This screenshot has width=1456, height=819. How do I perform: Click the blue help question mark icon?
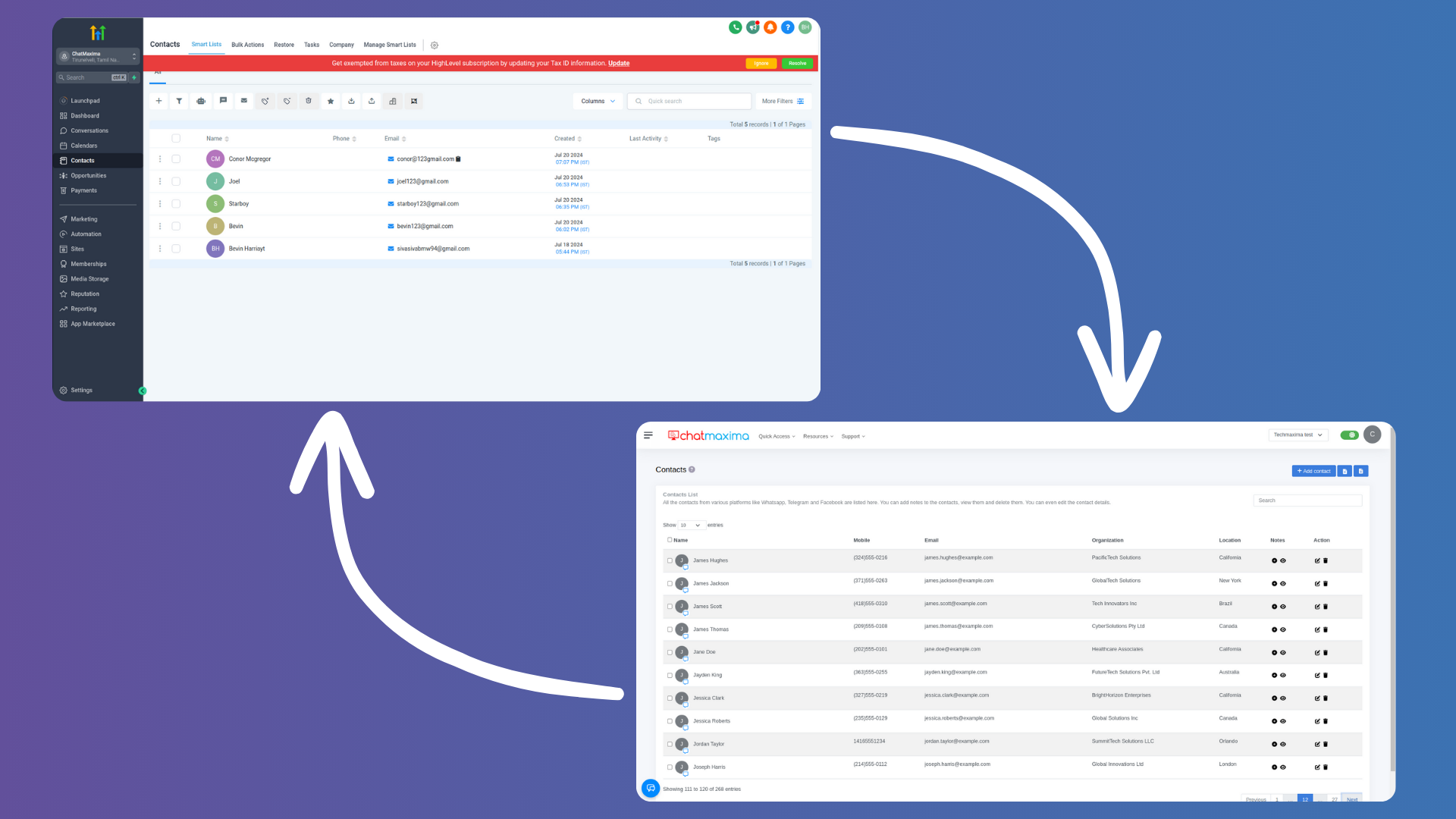pyautogui.click(x=788, y=27)
